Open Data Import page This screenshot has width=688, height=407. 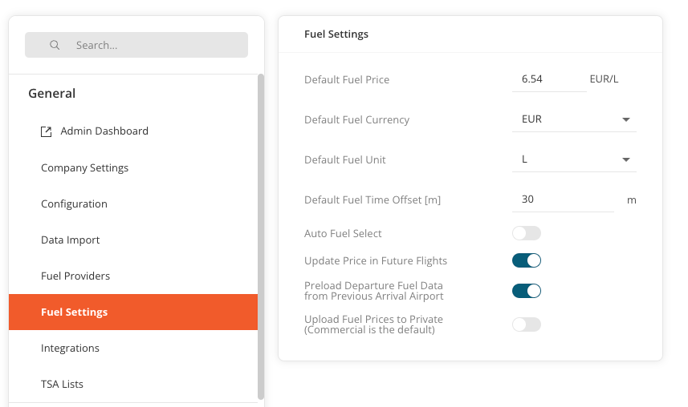tap(70, 240)
